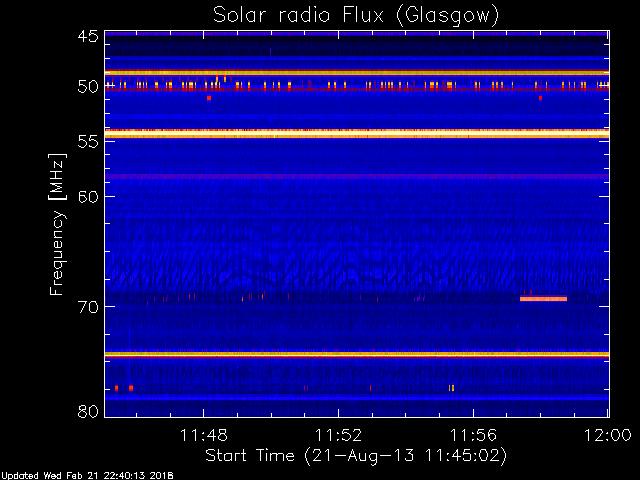Click the '55' frequency tick label

point(88,142)
